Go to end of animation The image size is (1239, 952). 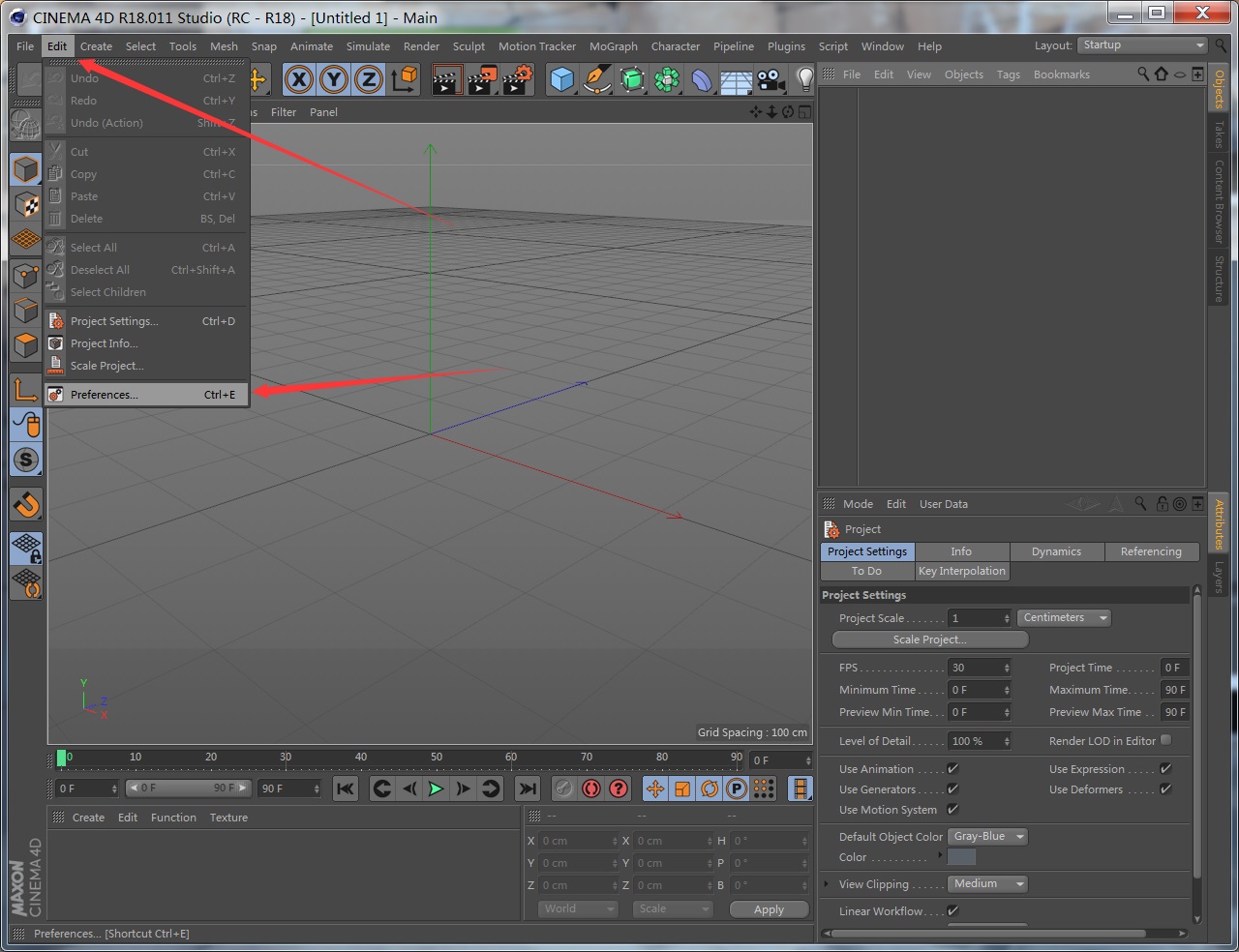[x=527, y=788]
